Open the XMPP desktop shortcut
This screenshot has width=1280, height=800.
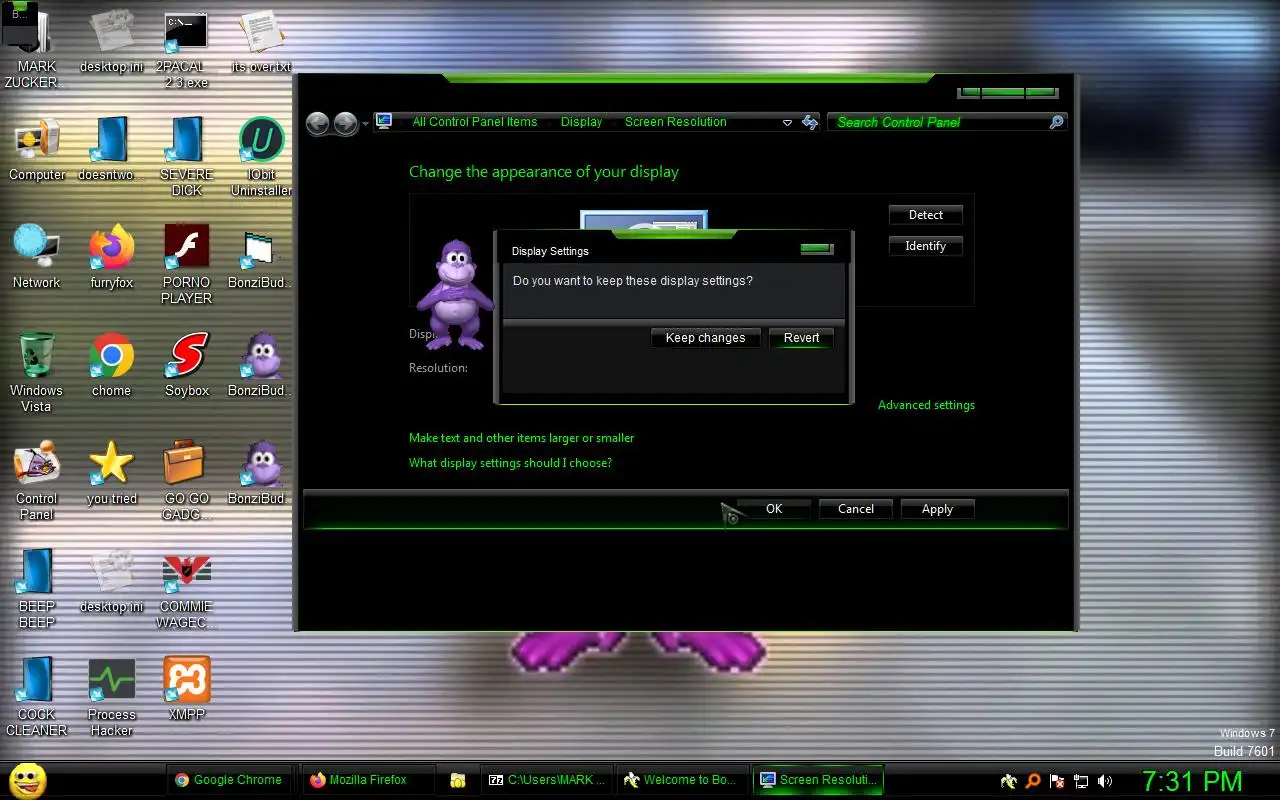click(186, 689)
